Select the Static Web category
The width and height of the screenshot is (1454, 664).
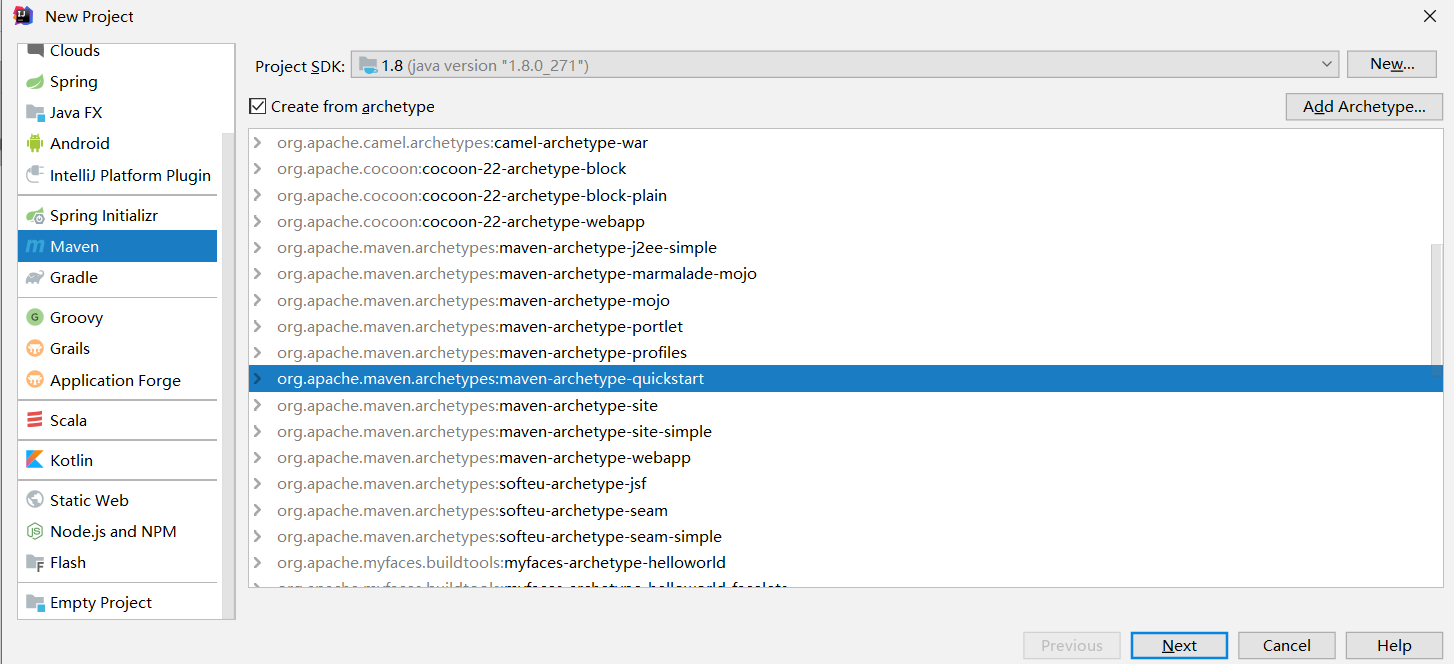pos(90,499)
